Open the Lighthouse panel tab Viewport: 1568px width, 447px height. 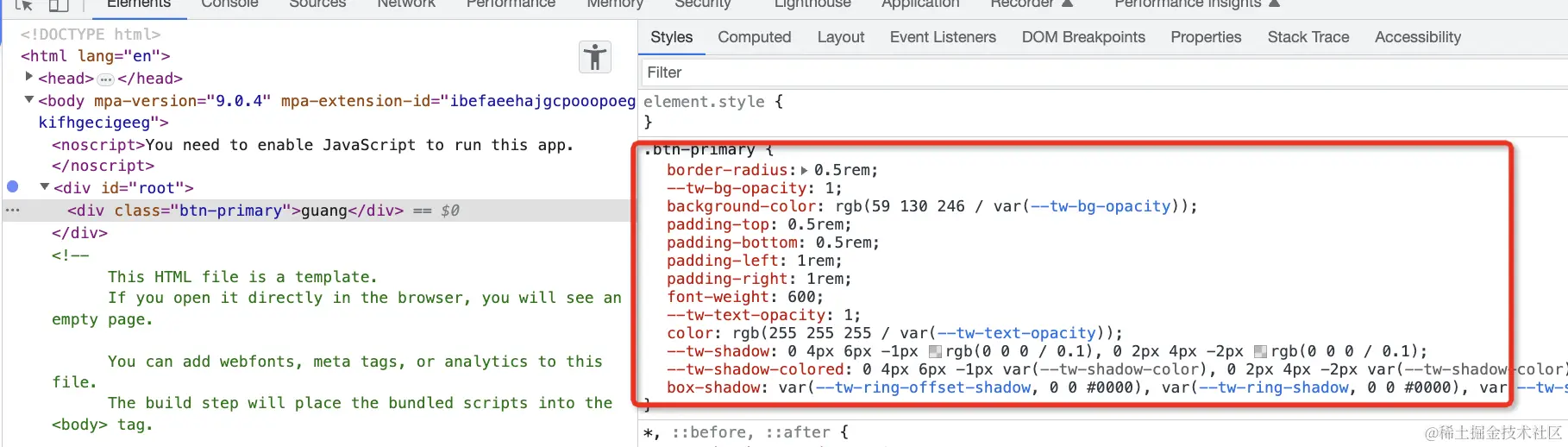point(812,4)
